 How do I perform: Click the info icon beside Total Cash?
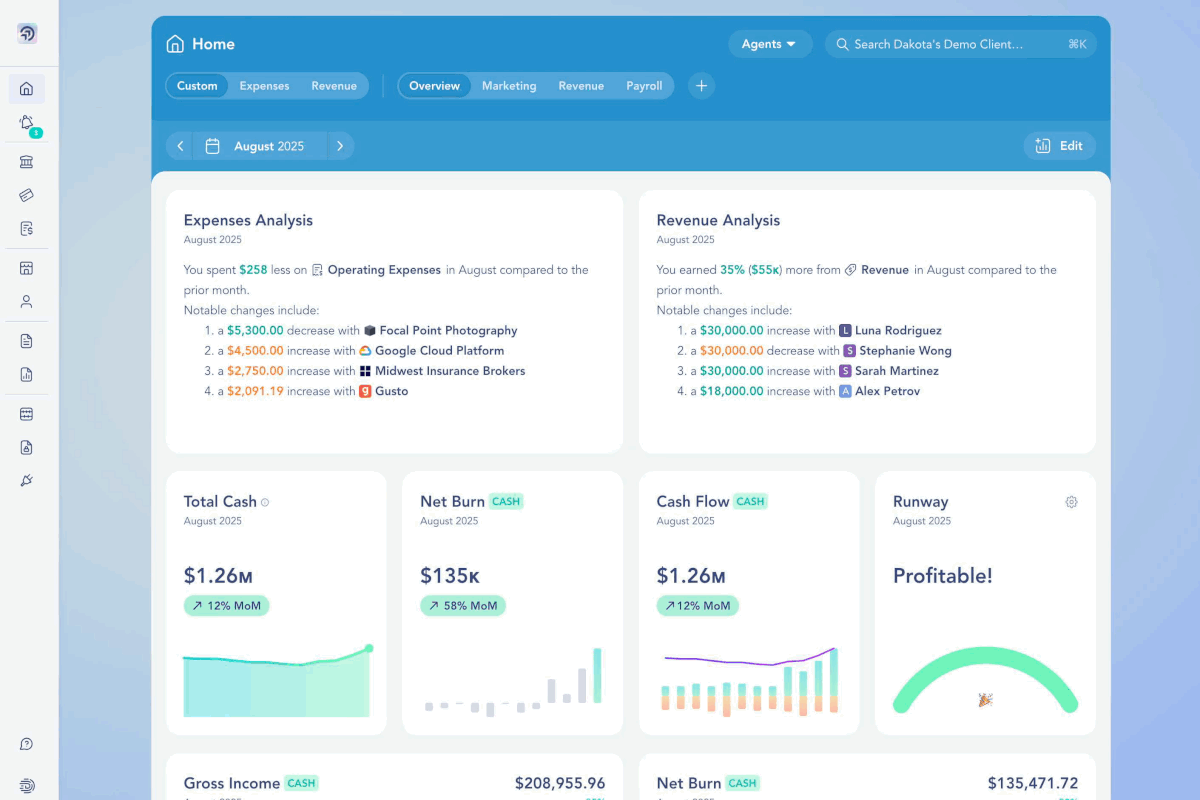coord(265,503)
